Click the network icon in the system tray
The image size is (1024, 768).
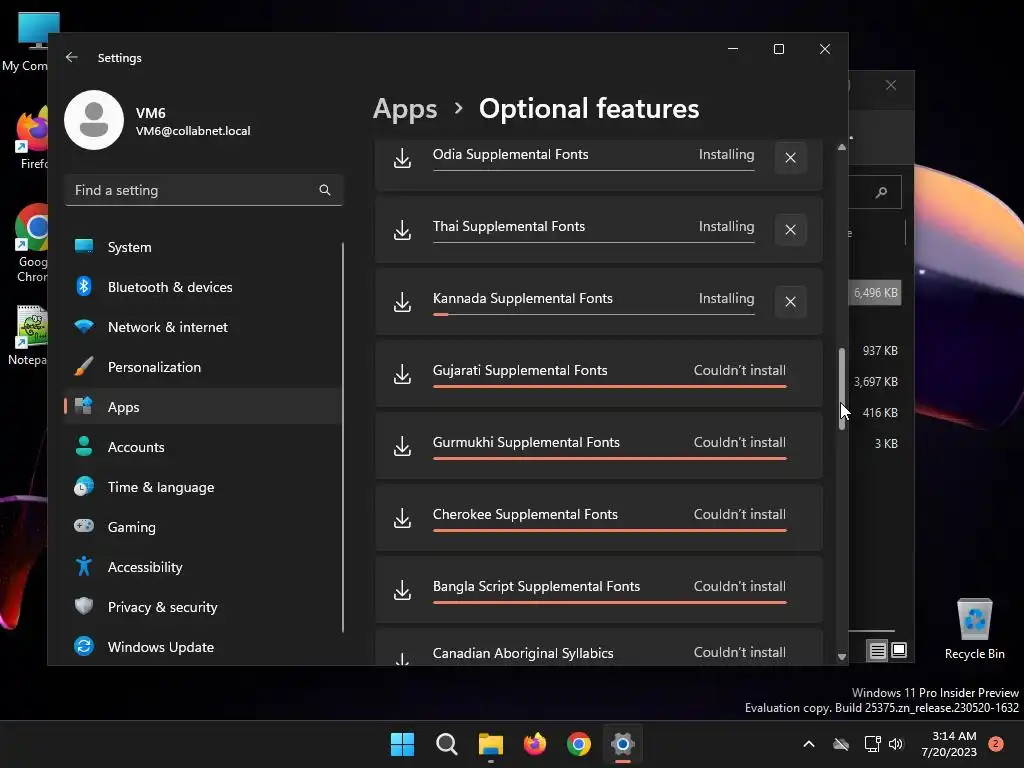[x=872, y=744]
